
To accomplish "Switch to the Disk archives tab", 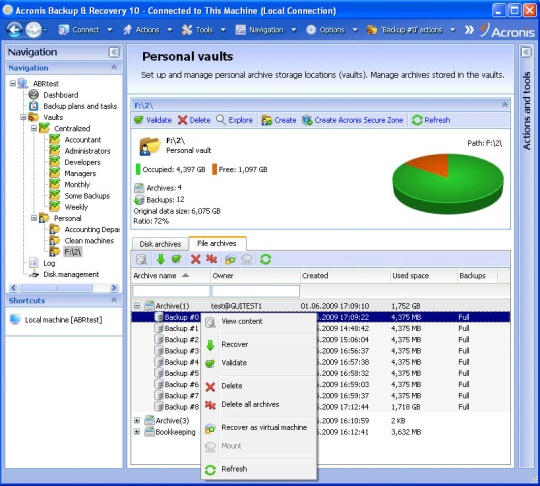I will pyautogui.click(x=160, y=244).
